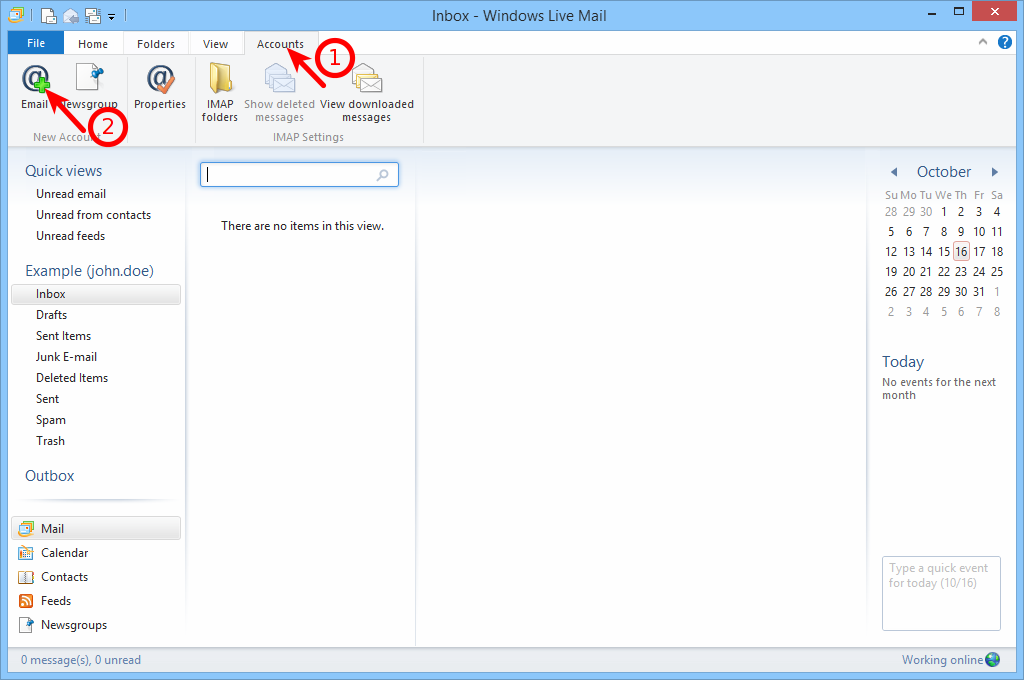This screenshot has width=1024, height=680.
Task: Select October 12 in calendar
Action: [891, 251]
